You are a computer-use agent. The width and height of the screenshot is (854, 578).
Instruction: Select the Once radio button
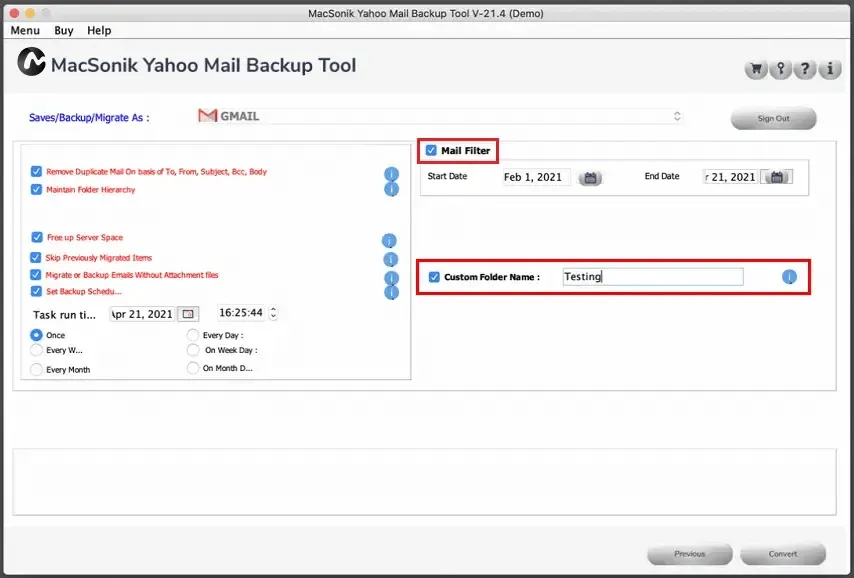[36, 335]
